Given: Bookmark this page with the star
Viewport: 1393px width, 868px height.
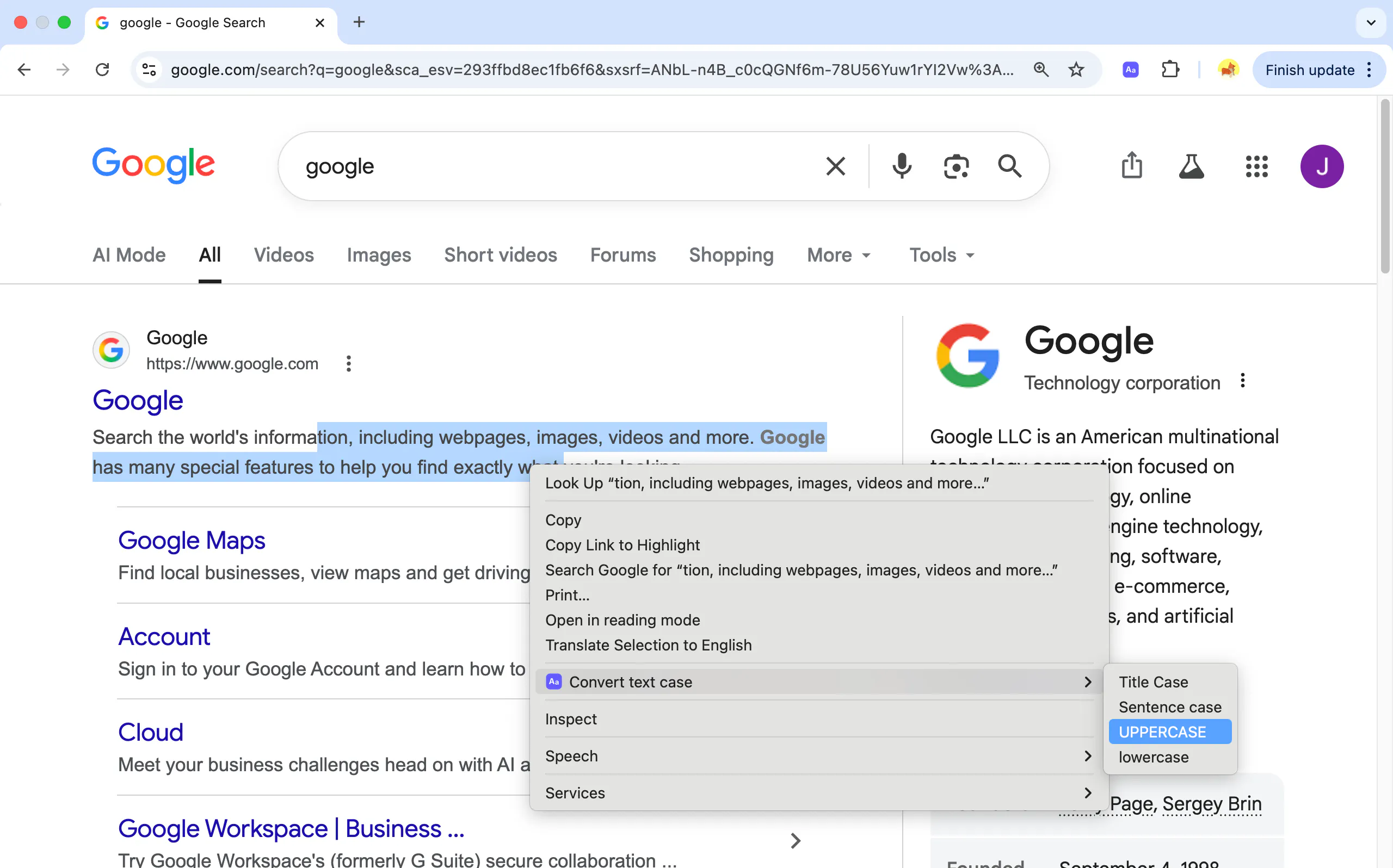Looking at the screenshot, I should click(x=1076, y=70).
